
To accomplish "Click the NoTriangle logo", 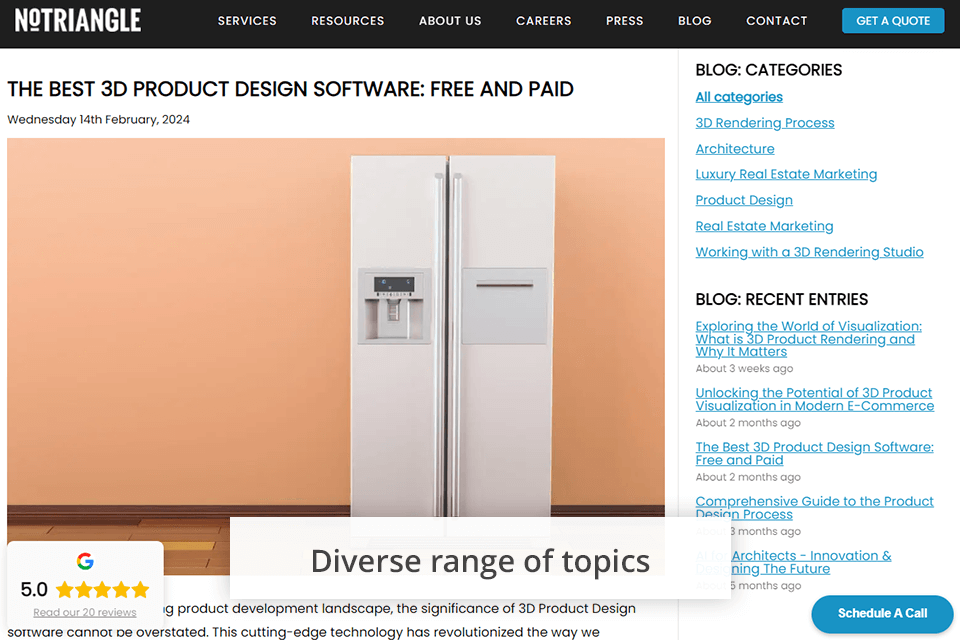I will click(x=78, y=20).
